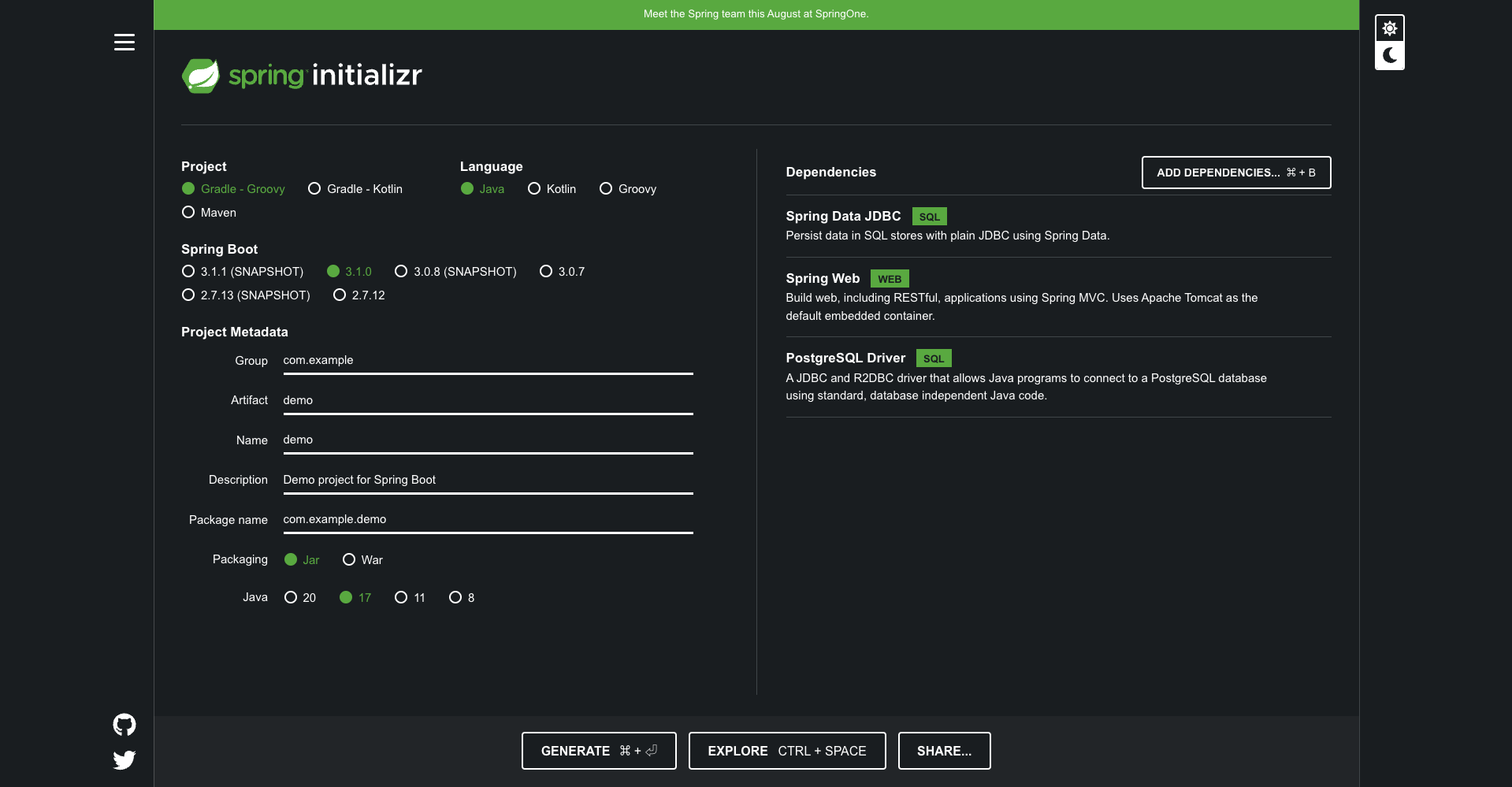The image size is (1512, 787).
Task: Click the Spring Initializr logo
Action: pyautogui.click(x=302, y=76)
